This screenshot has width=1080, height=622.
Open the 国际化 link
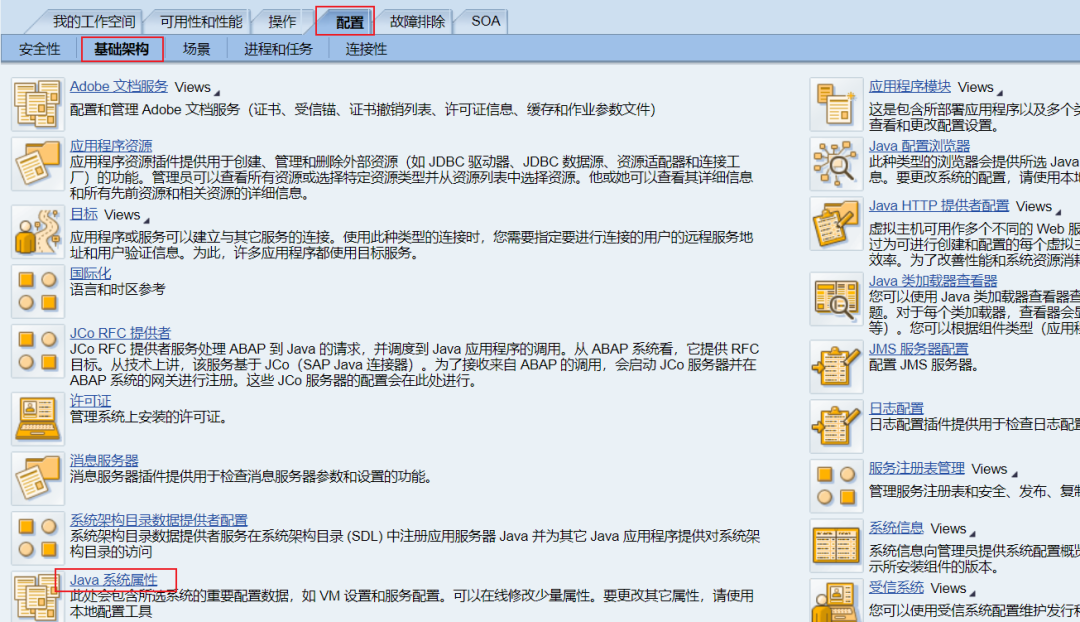click(90, 273)
